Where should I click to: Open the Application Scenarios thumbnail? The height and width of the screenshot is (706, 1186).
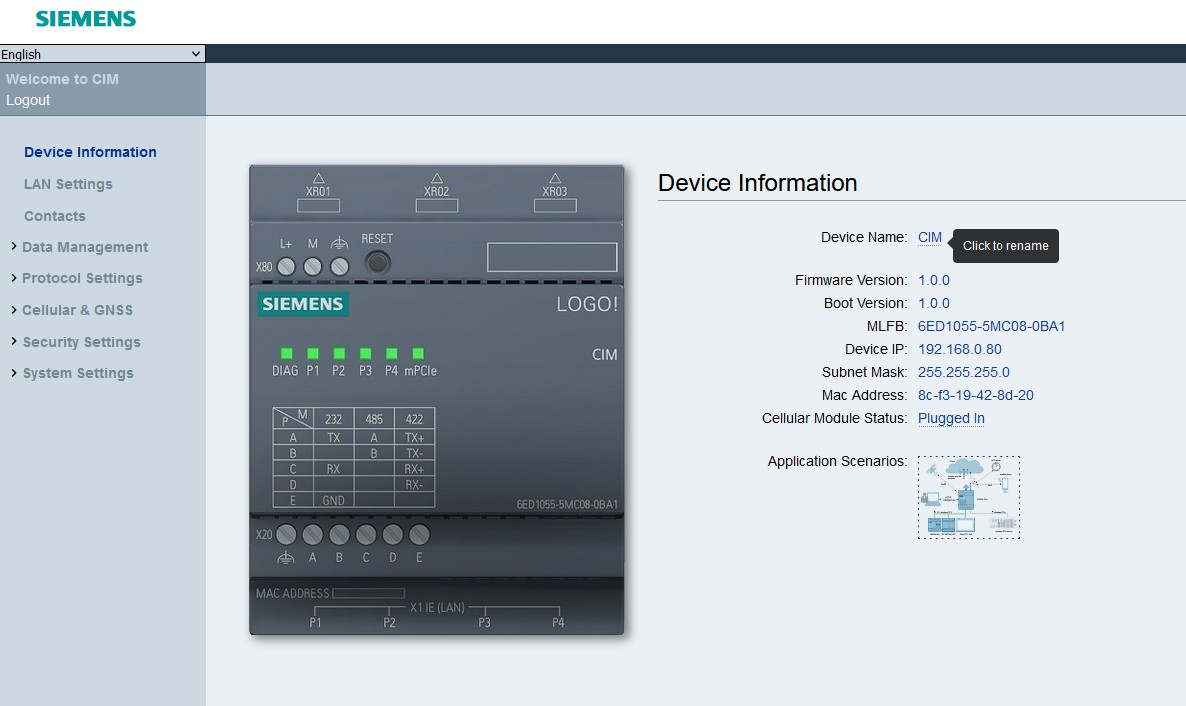click(x=968, y=497)
